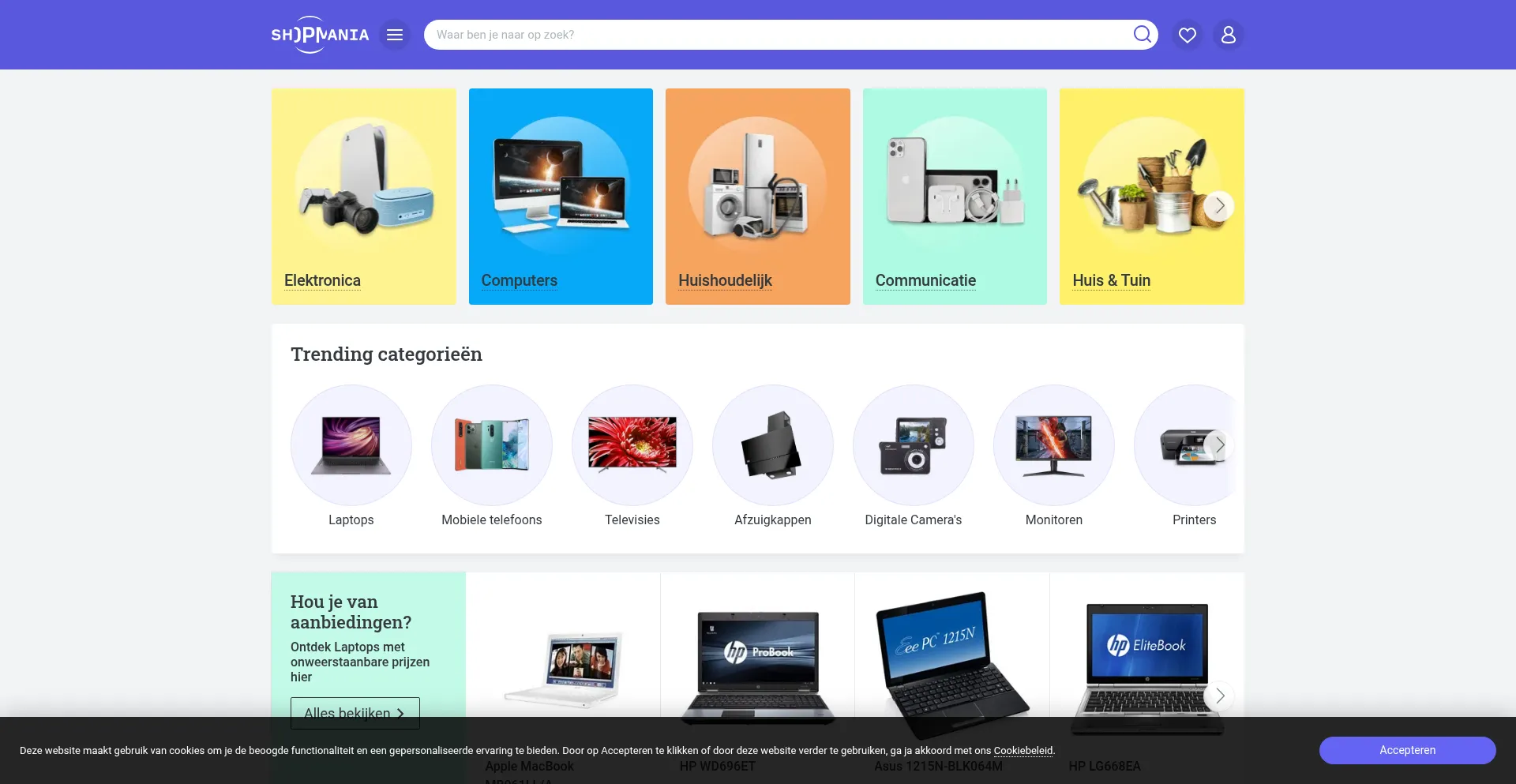Select the Mobiele telefoons category icon
Screen dimensions: 1516x784
(x=492, y=445)
